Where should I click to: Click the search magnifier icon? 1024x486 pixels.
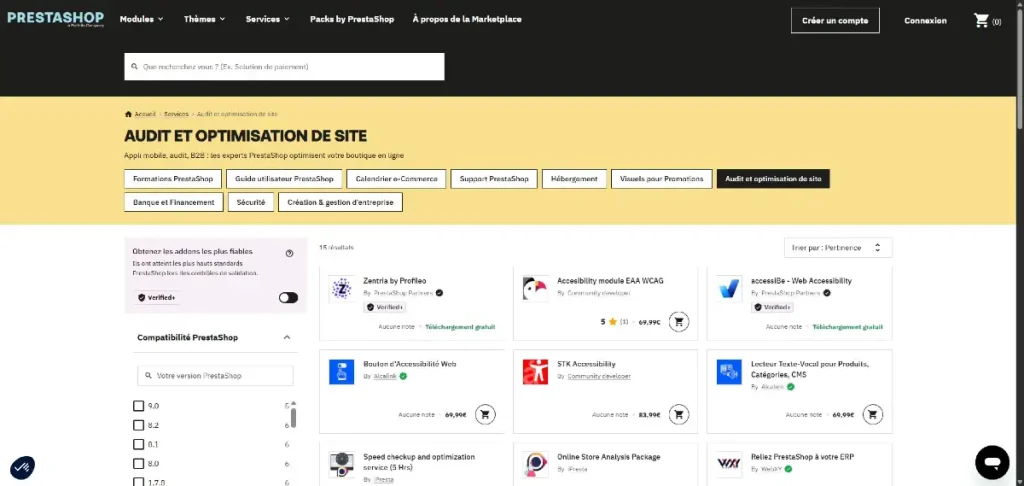135,67
